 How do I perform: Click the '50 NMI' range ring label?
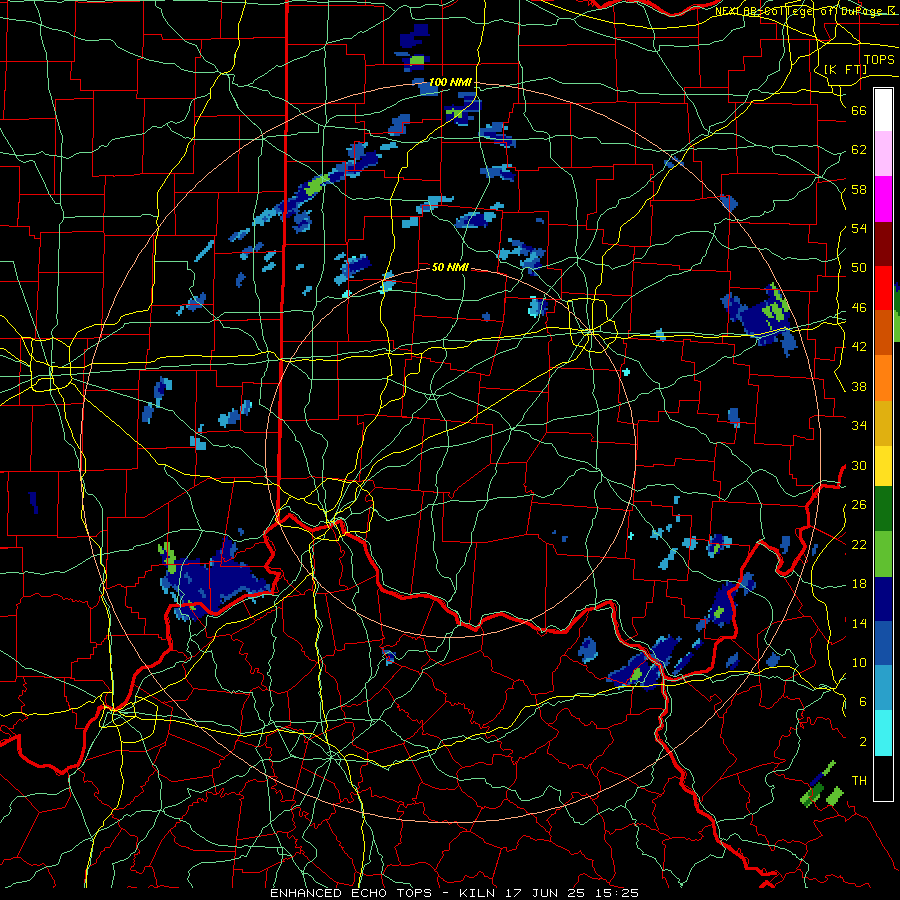[450, 267]
